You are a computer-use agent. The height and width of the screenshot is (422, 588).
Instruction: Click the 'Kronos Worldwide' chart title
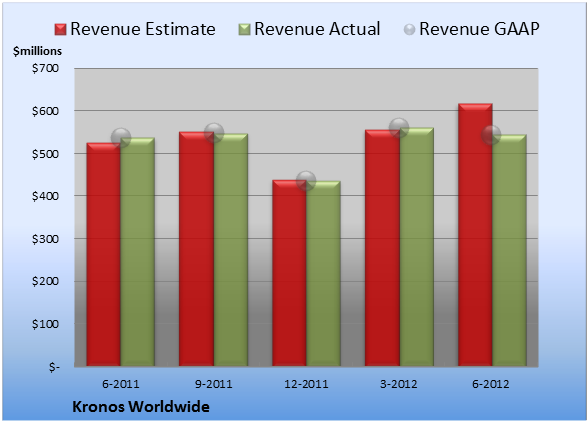click(x=141, y=407)
